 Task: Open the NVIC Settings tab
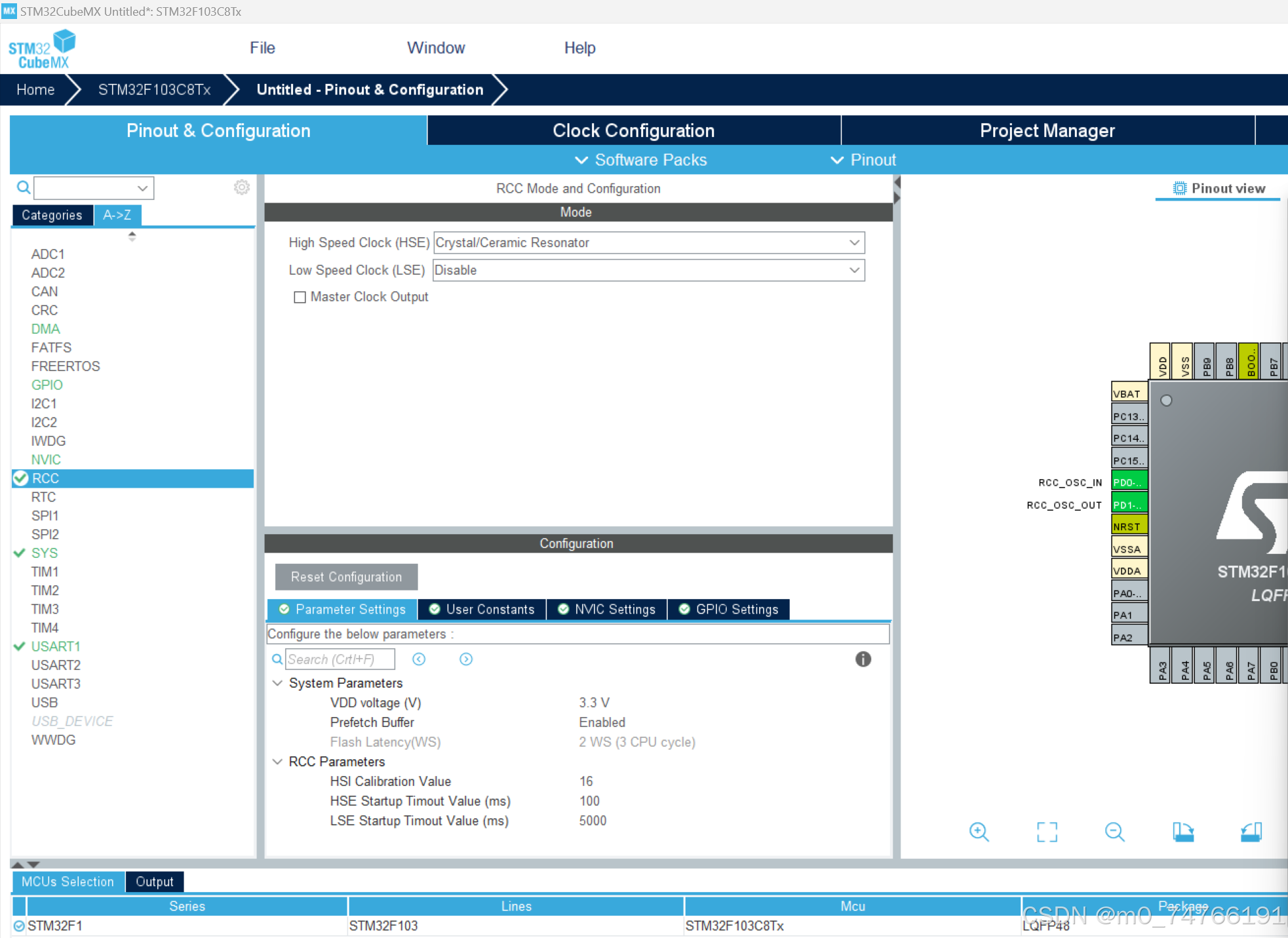[x=607, y=610]
